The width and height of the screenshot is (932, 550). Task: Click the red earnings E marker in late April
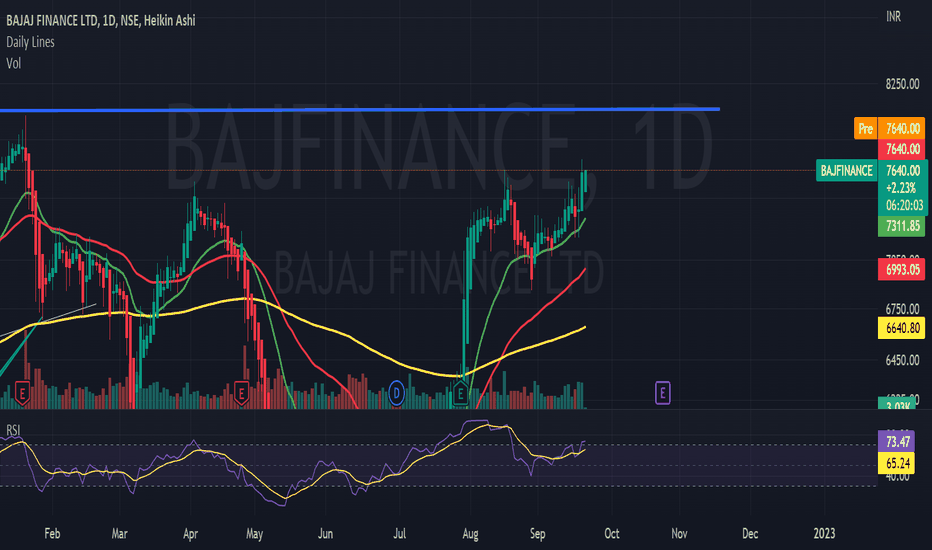(241, 393)
